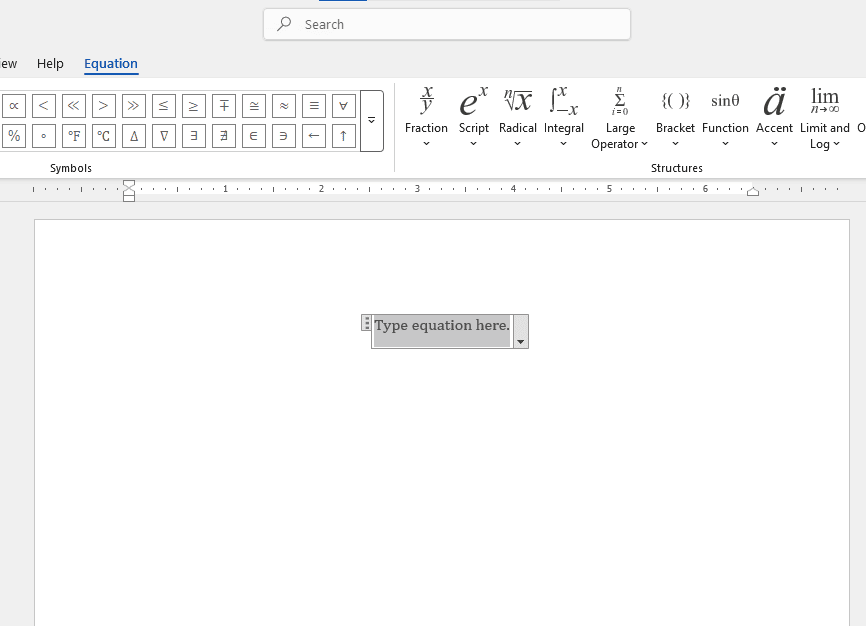Image resolution: width=866 pixels, height=626 pixels.
Task: Open the Accent structures dropdown
Action: point(774,117)
